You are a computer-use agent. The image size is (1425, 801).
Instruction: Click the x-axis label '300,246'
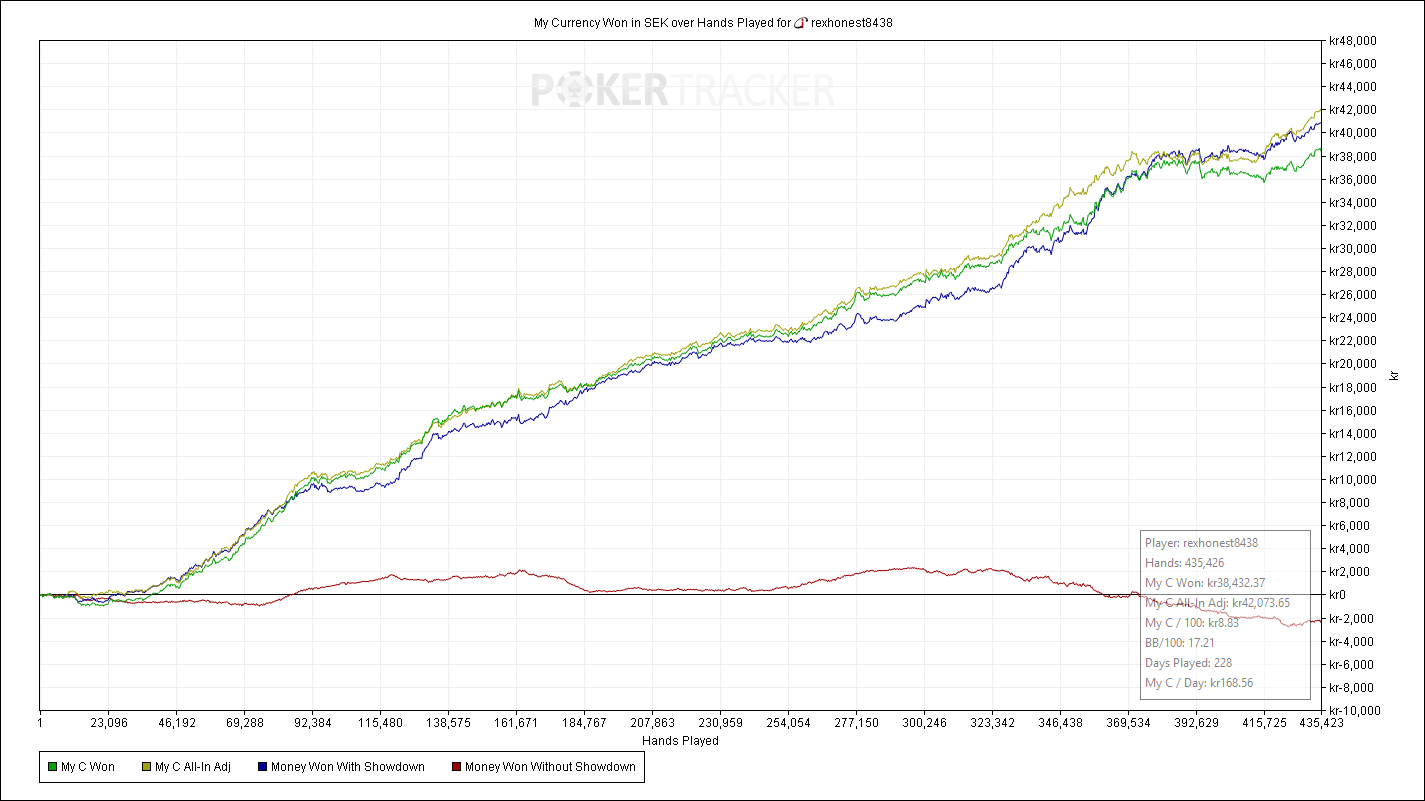point(925,722)
